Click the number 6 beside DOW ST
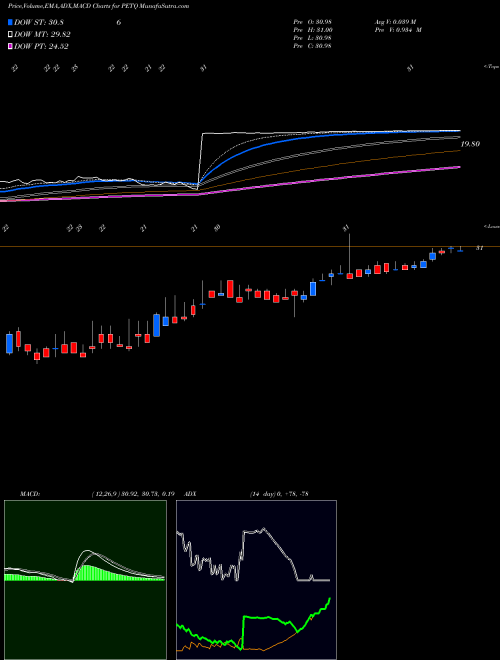The width and height of the screenshot is (500, 660). [x=119, y=22]
